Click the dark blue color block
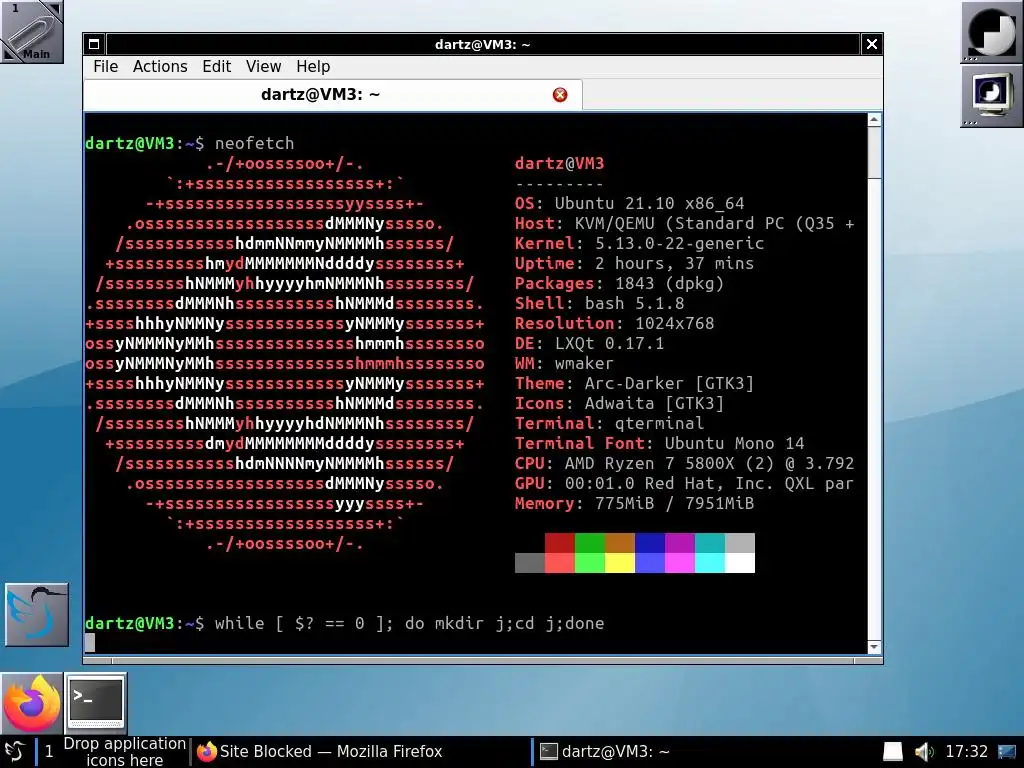The width and height of the screenshot is (1024, 768). pyautogui.click(x=650, y=543)
